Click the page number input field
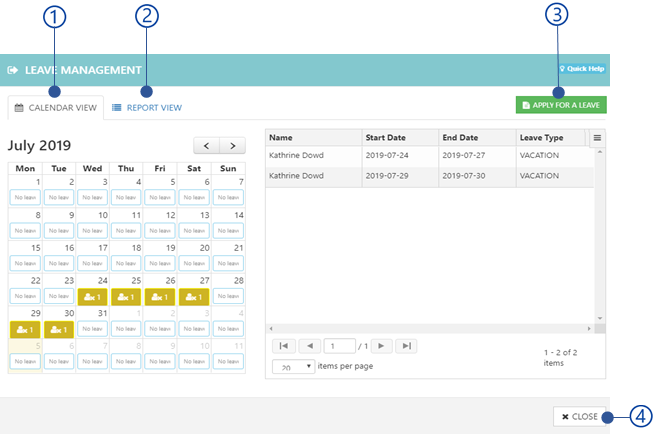Image resolution: width=653 pixels, height=434 pixels. [x=339, y=346]
